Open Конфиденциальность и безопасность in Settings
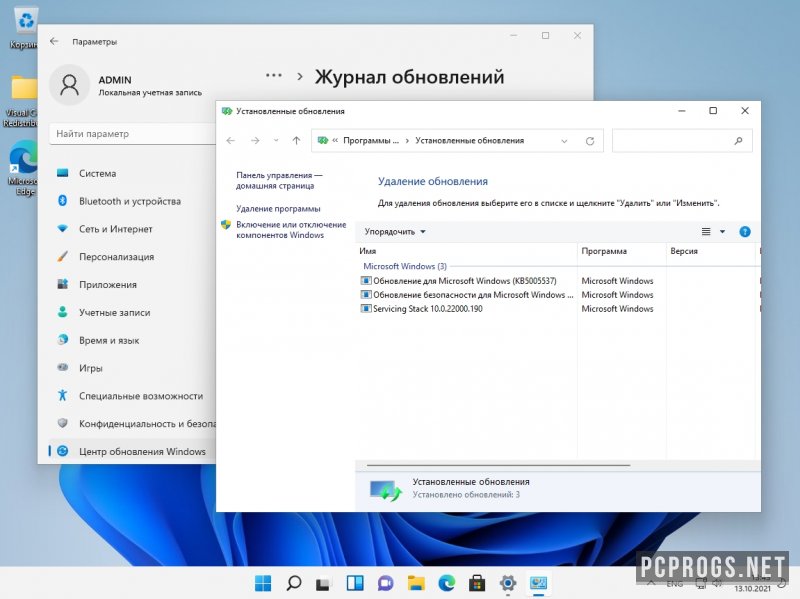Screen dimensions: 800x599 (x=132, y=424)
